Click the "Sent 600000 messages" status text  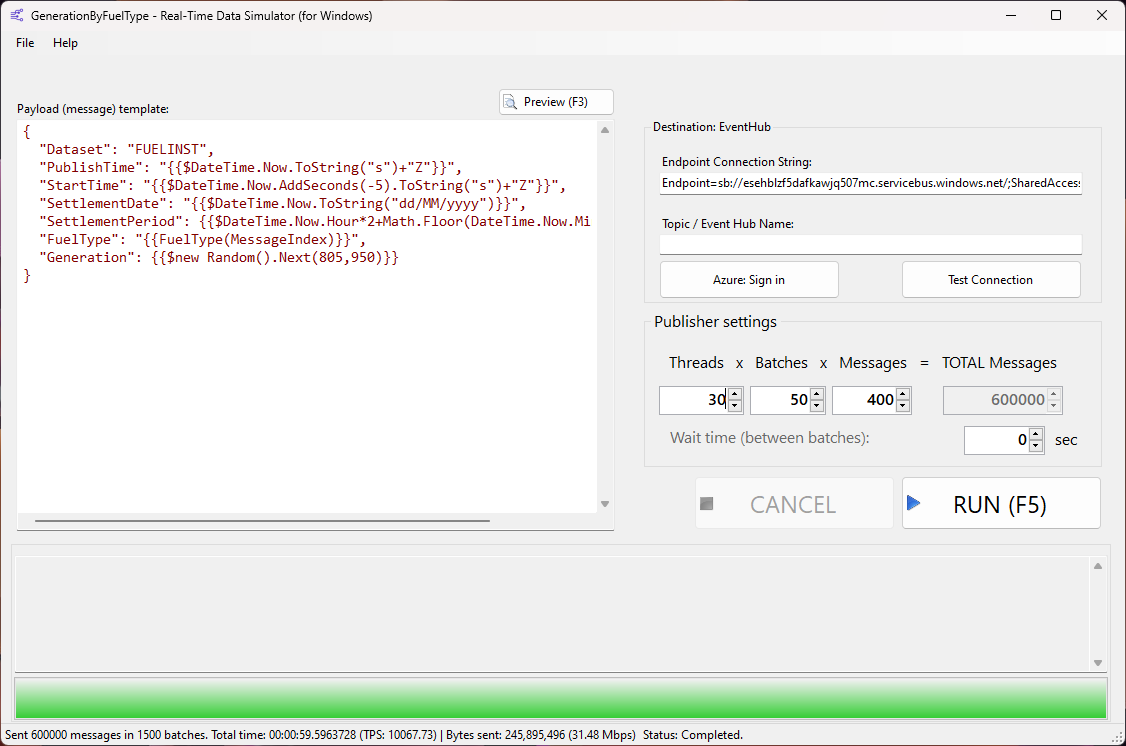(x=106, y=735)
